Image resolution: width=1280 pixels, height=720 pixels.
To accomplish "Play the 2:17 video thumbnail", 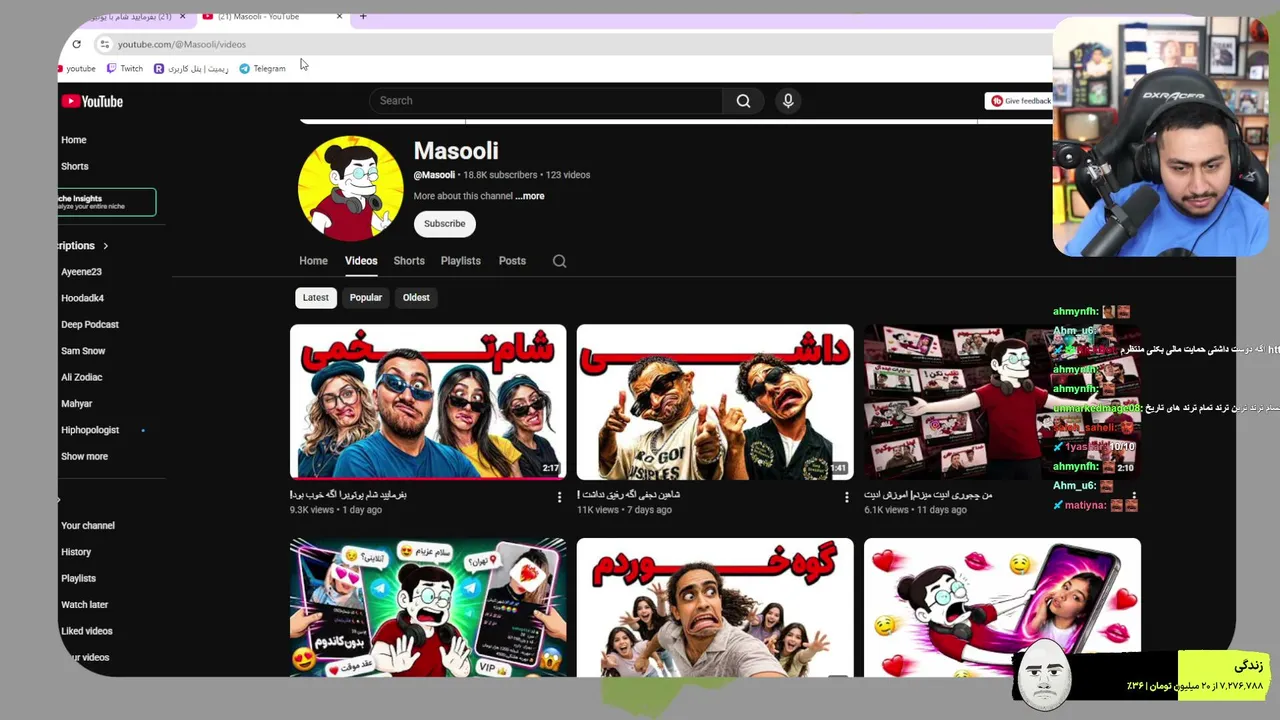I will [428, 402].
